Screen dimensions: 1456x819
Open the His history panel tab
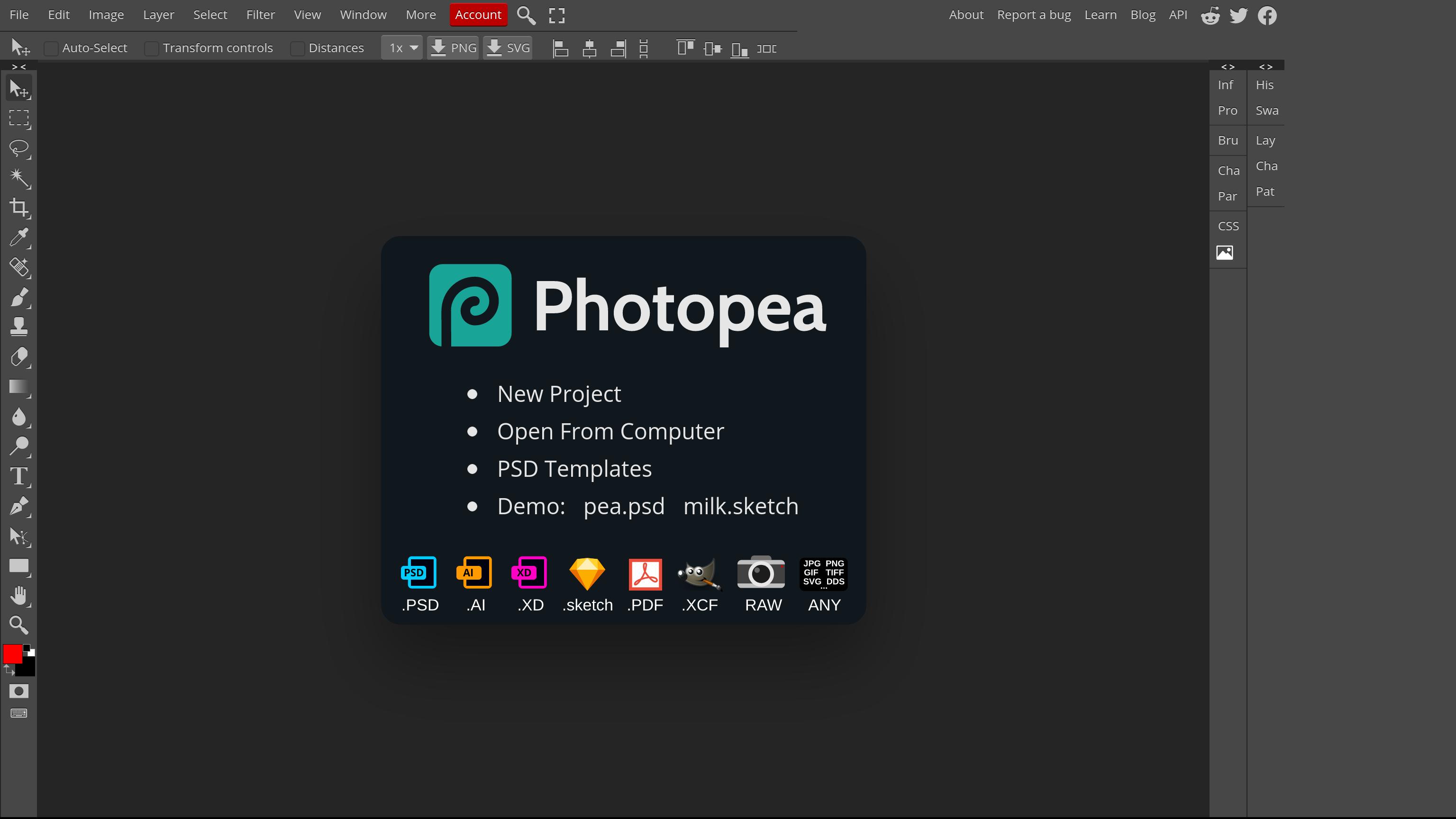(1265, 85)
